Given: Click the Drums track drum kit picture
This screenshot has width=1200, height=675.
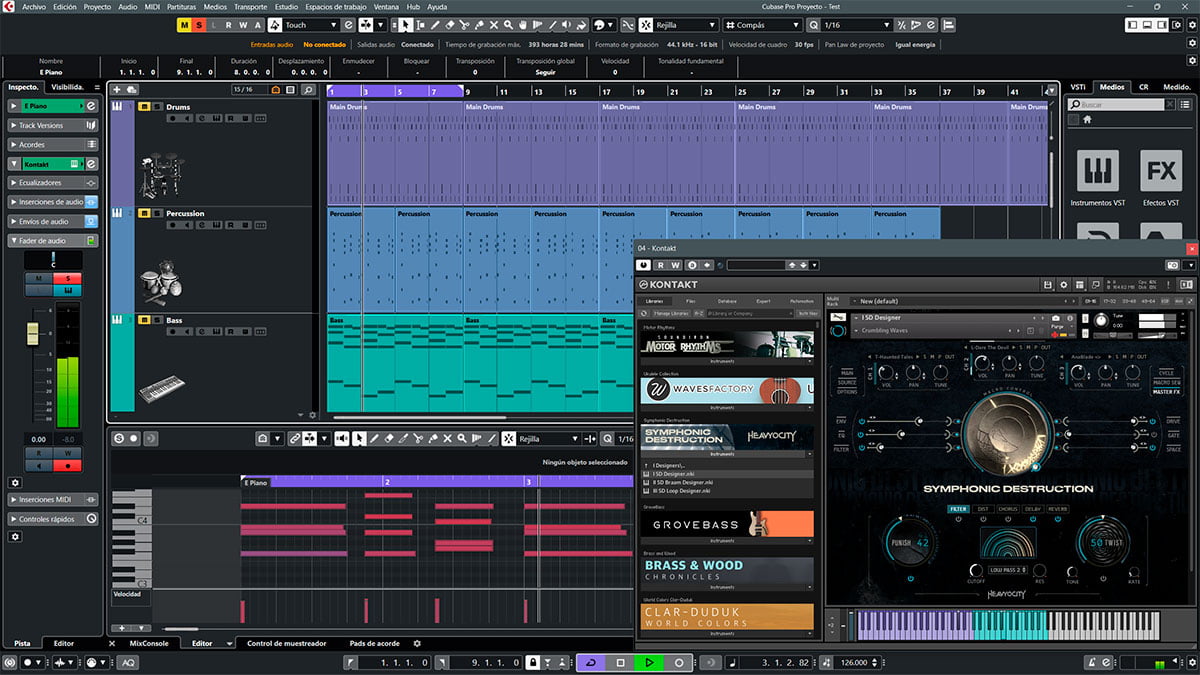Looking at the screenshot, I should click(x=162, y=176).
